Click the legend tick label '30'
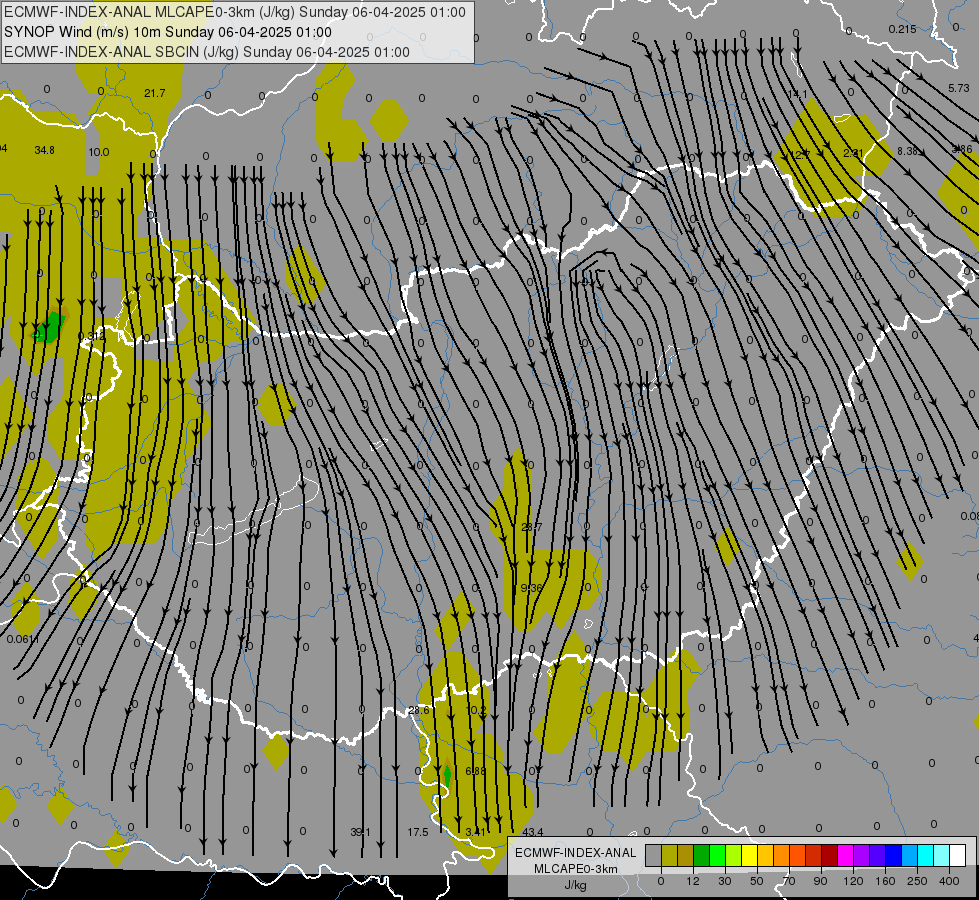The image size is (979, 900). tap(725, 881)
